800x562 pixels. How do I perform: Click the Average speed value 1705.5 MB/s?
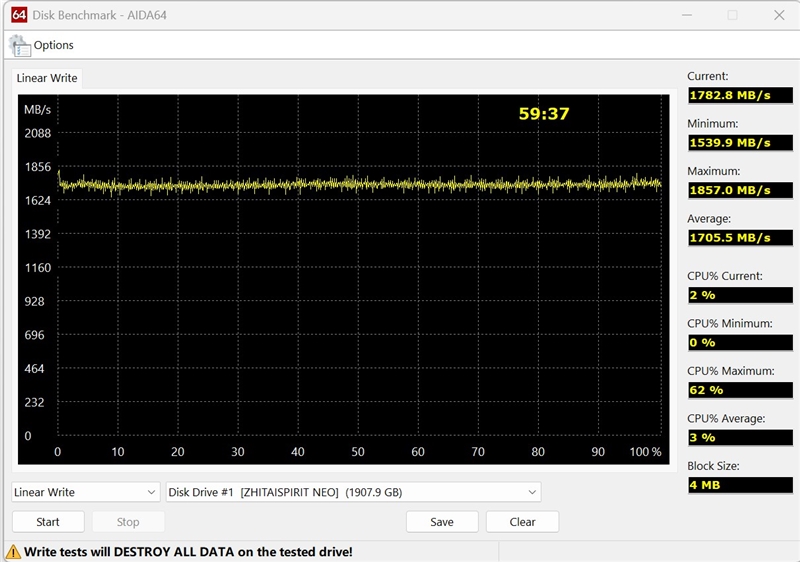[x=737, y=238]
